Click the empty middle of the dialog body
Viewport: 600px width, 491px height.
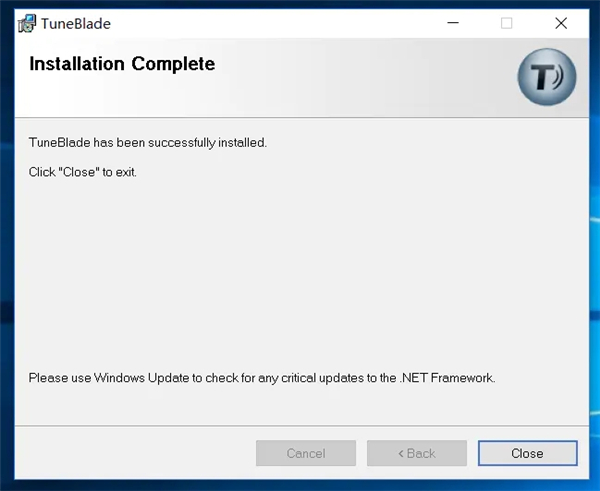(x=300, y=270)
